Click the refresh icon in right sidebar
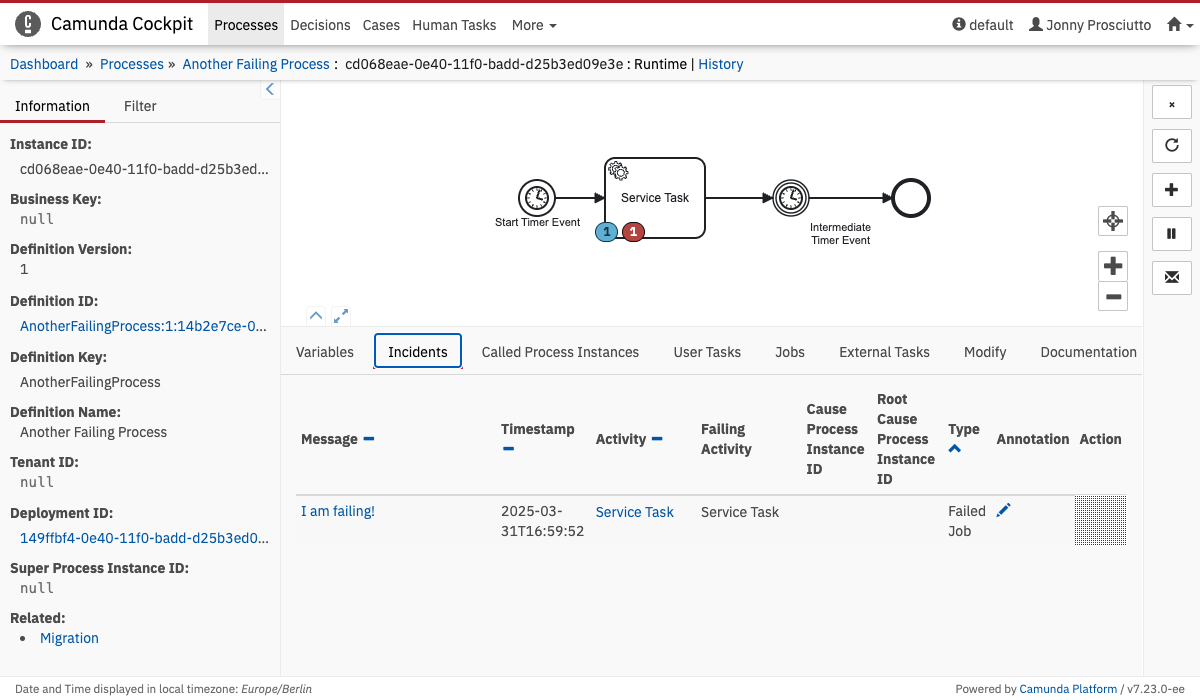The height and width of the screenshot is (700, 1200). point(1171,146)
